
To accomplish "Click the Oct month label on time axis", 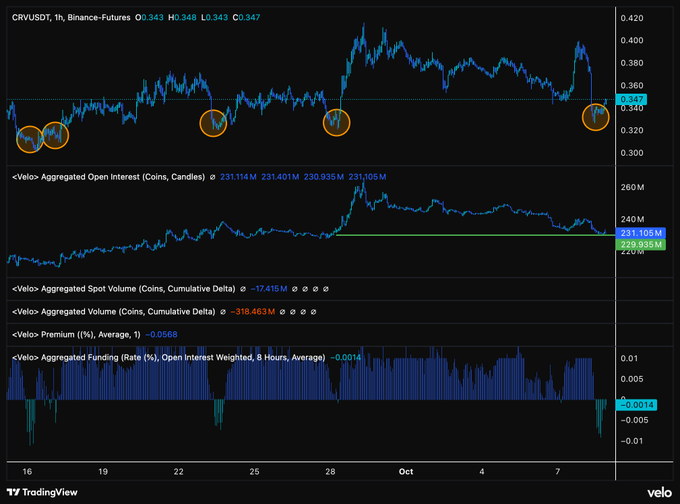I will pyautogui.click(x=406, y=471).
